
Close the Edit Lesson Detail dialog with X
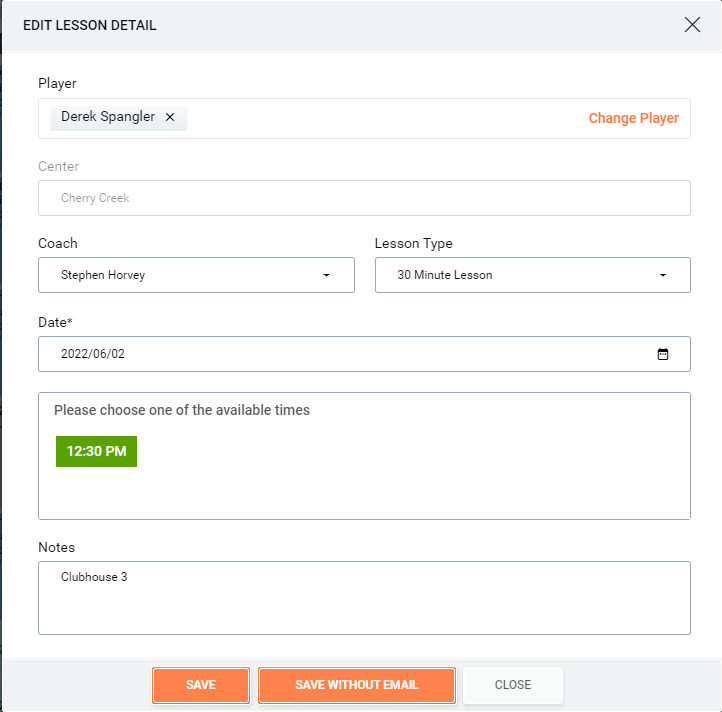[692, 25]
